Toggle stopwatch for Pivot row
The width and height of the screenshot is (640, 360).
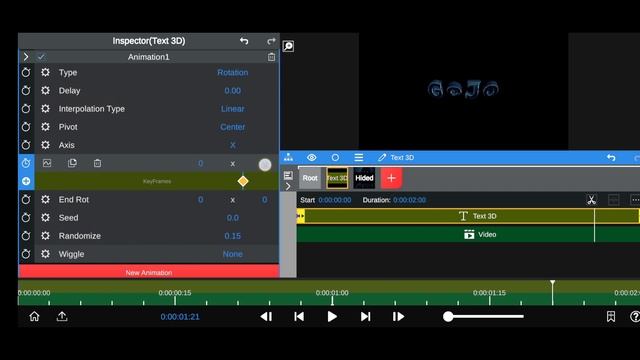26,127
